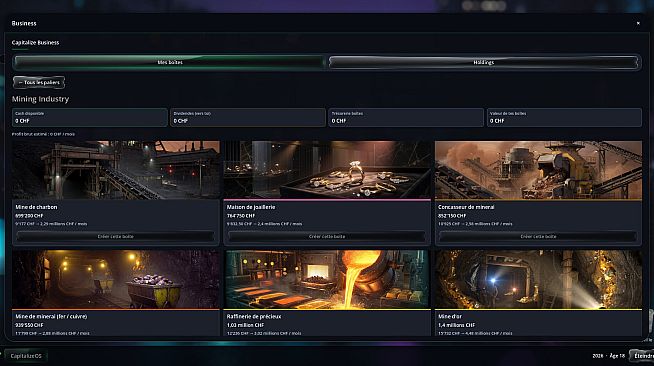Select the Concasseur de minerai title
Viewport: 654px width, 366px height.
tap(466, 207)
